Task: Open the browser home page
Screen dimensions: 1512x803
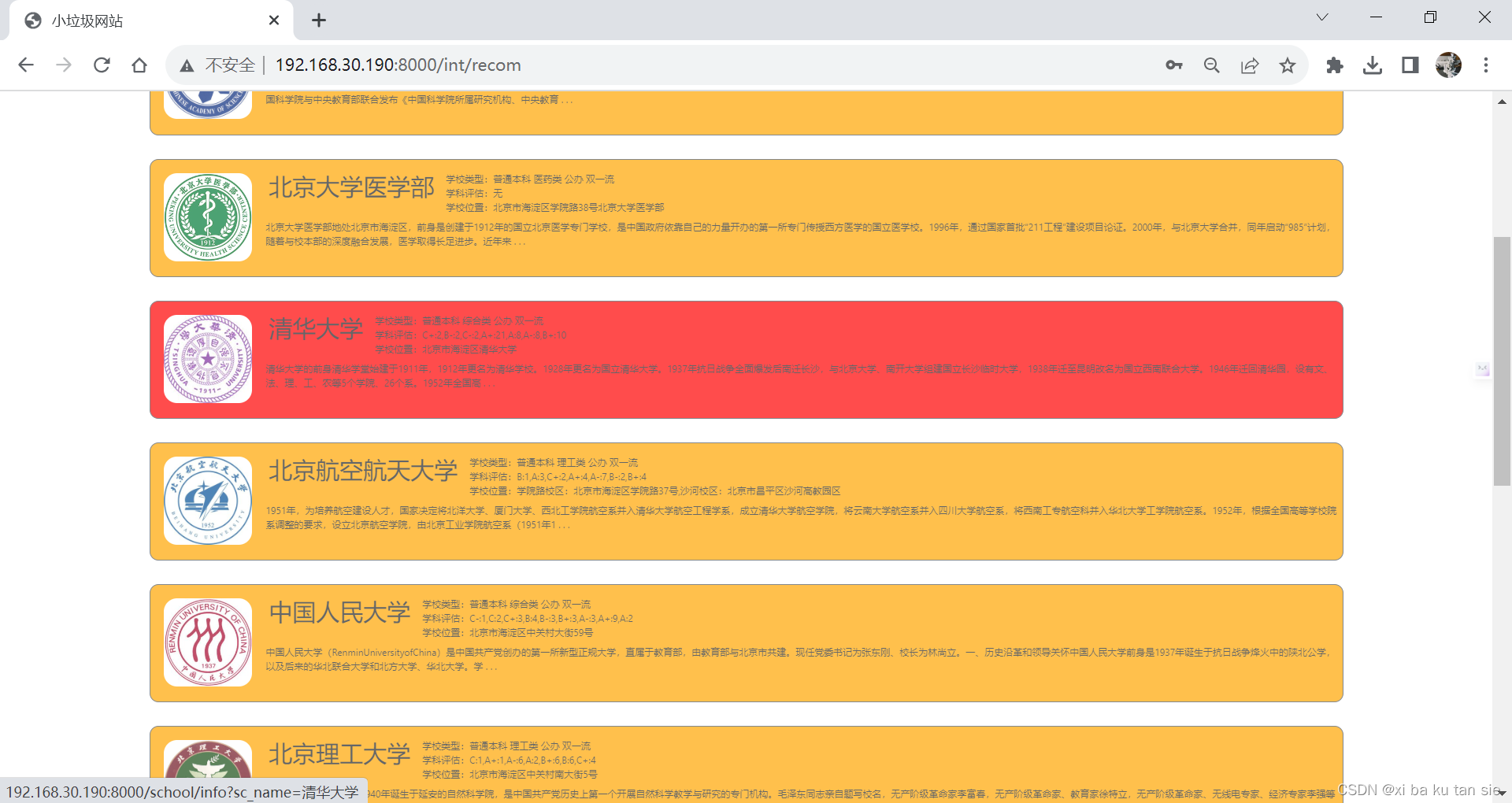Action: (139, 65)
